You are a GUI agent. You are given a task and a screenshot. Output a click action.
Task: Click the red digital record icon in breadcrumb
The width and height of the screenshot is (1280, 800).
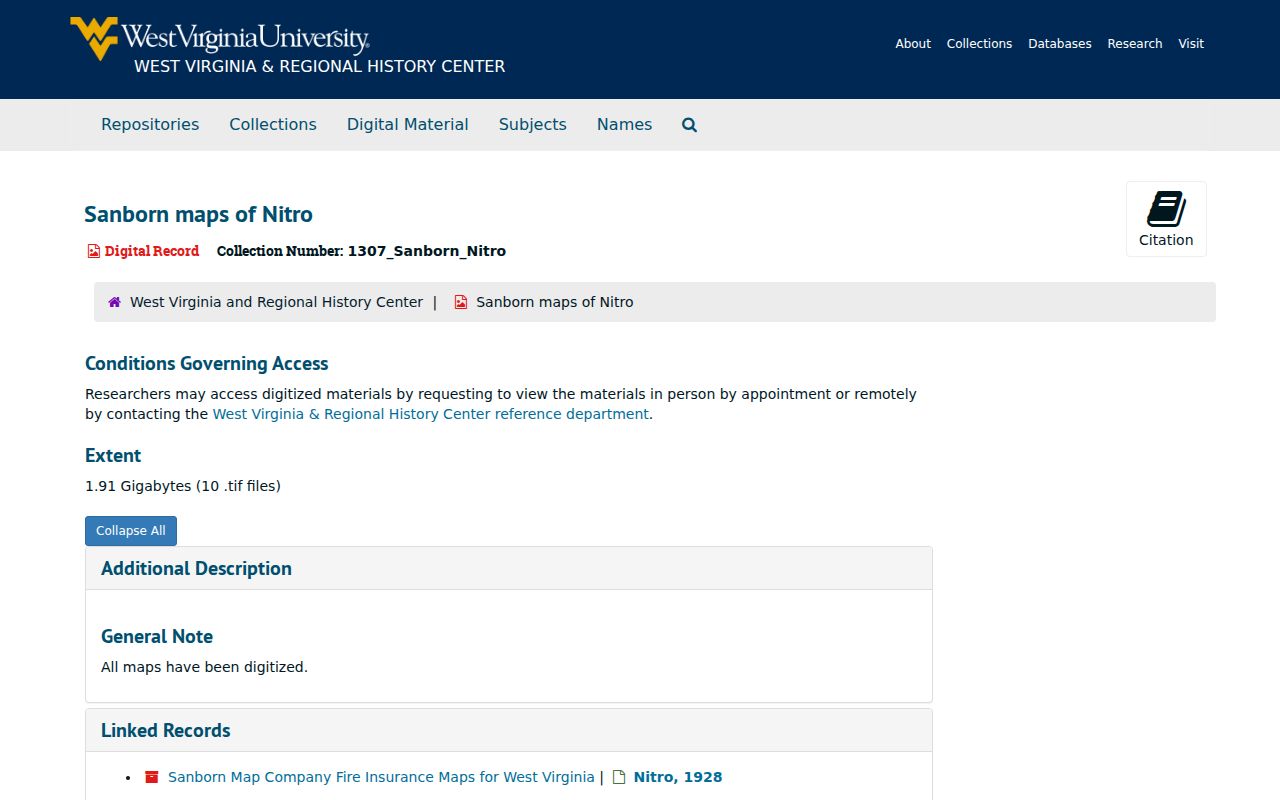pos(461,302)
